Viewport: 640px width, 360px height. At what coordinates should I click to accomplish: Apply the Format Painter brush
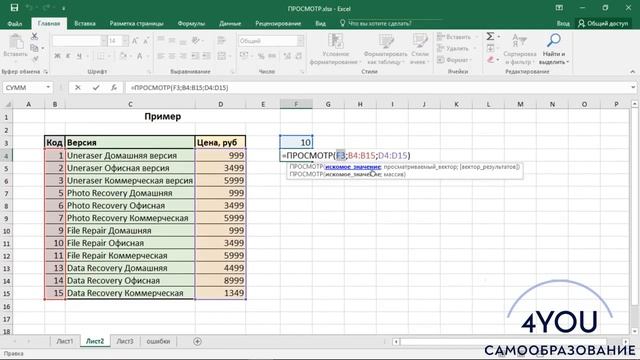coord(35,59)
